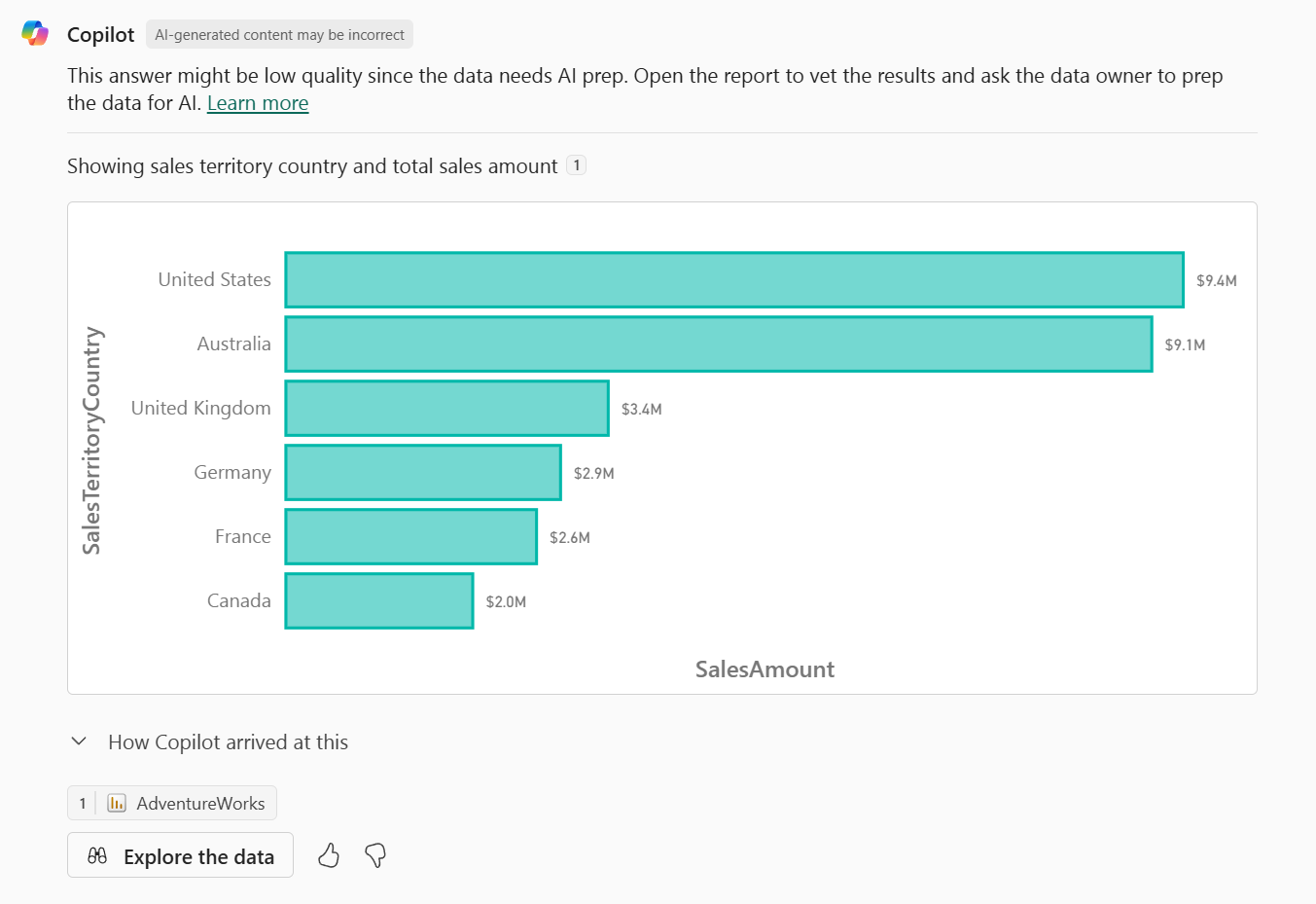The width and height of the screenshot is (1316, 904).
Task: Click the binoculars icon on Explore button
Action: point(97,856)
